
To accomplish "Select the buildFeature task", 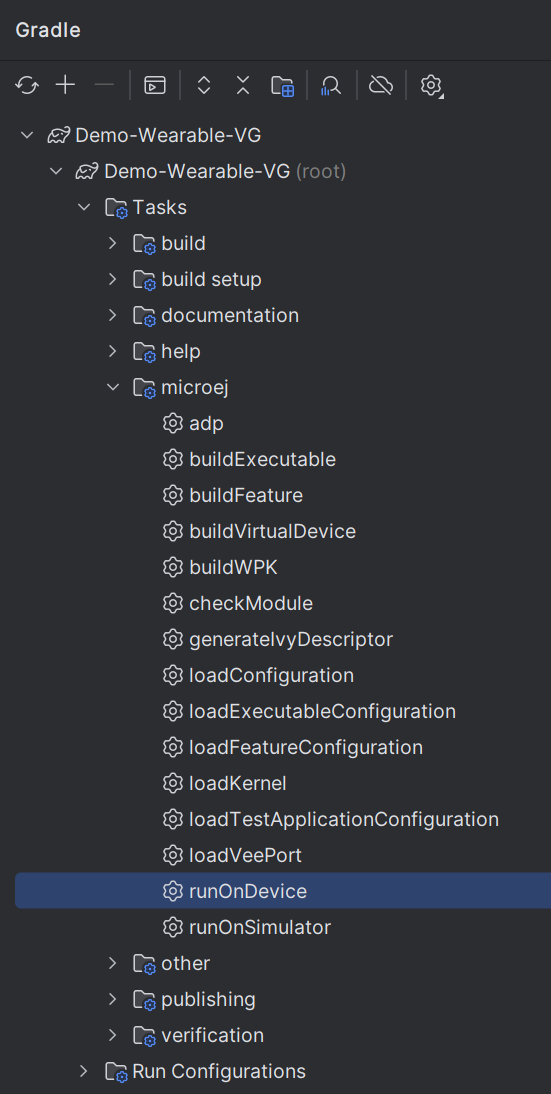I will pos(246,496).
